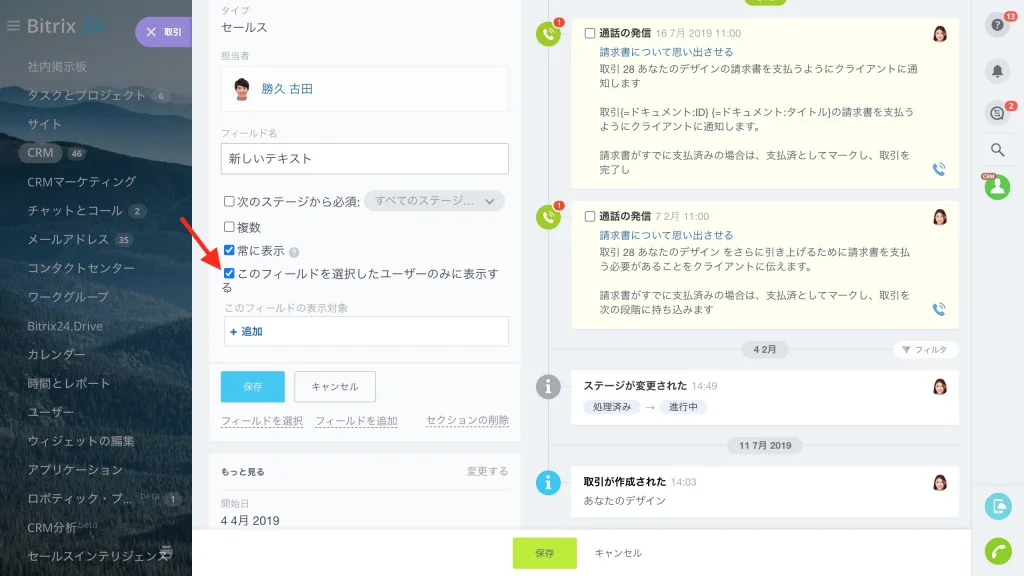Click + 追加 to add field viewers
Screen dimensions: 1024x576
point(246,332)
